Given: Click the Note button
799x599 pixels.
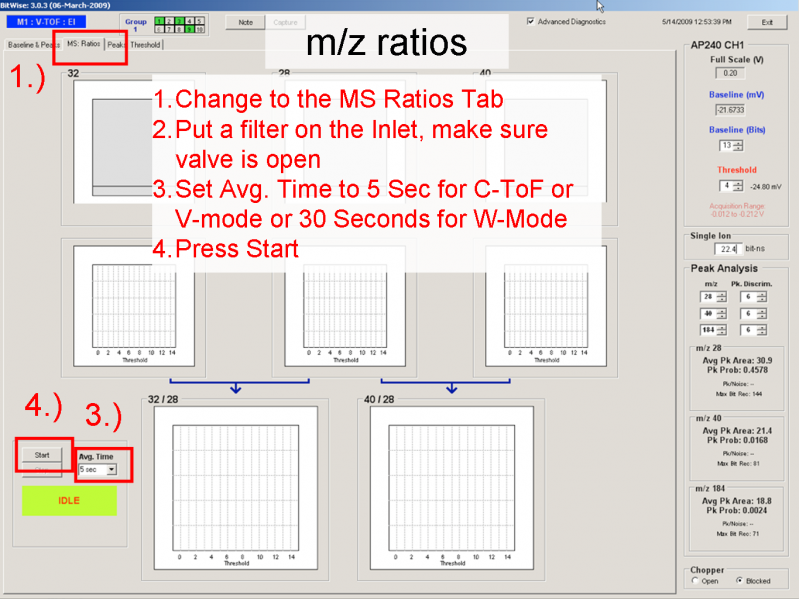Looking at the screenshot, I should coord(245,21).
